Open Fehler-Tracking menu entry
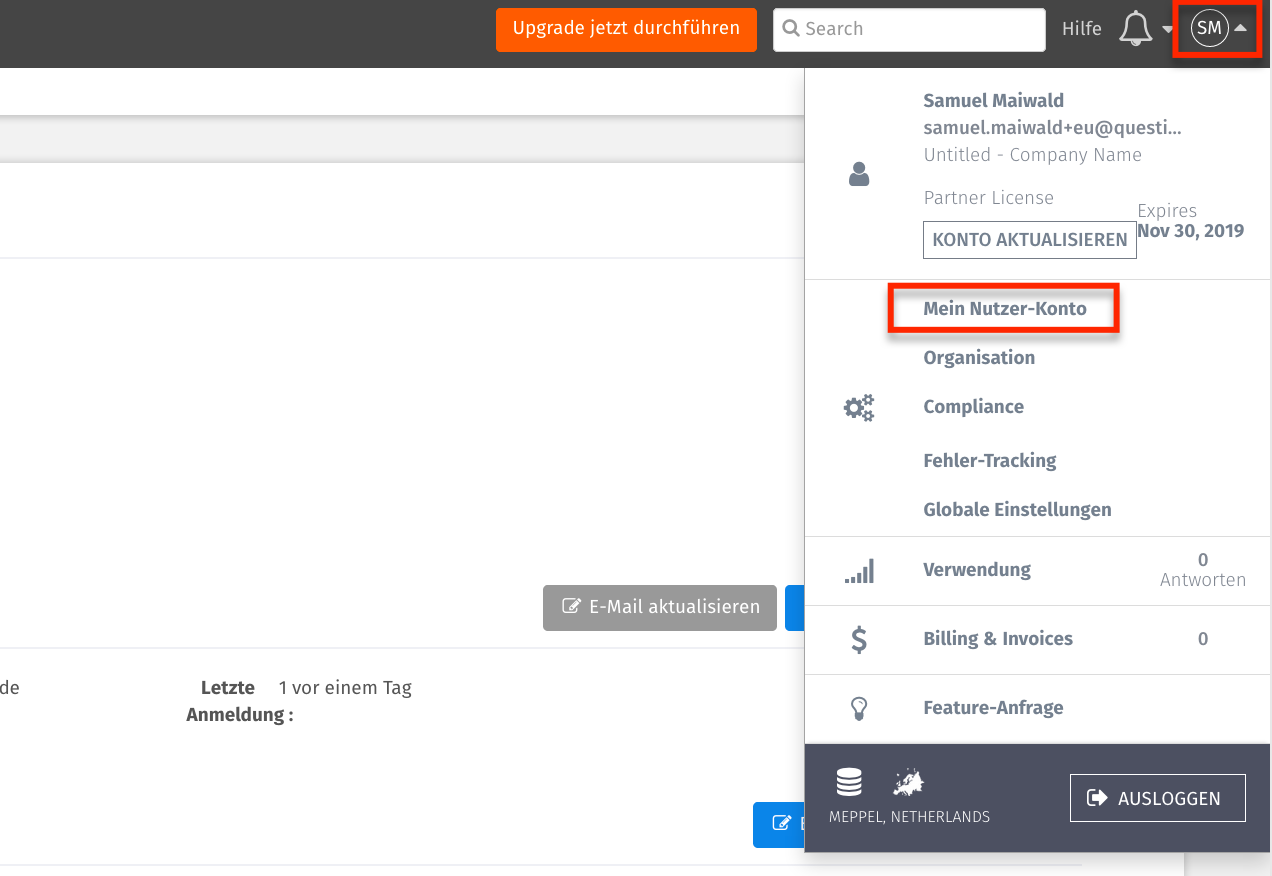The image size is (1272, 876). [x=990, y=461]
